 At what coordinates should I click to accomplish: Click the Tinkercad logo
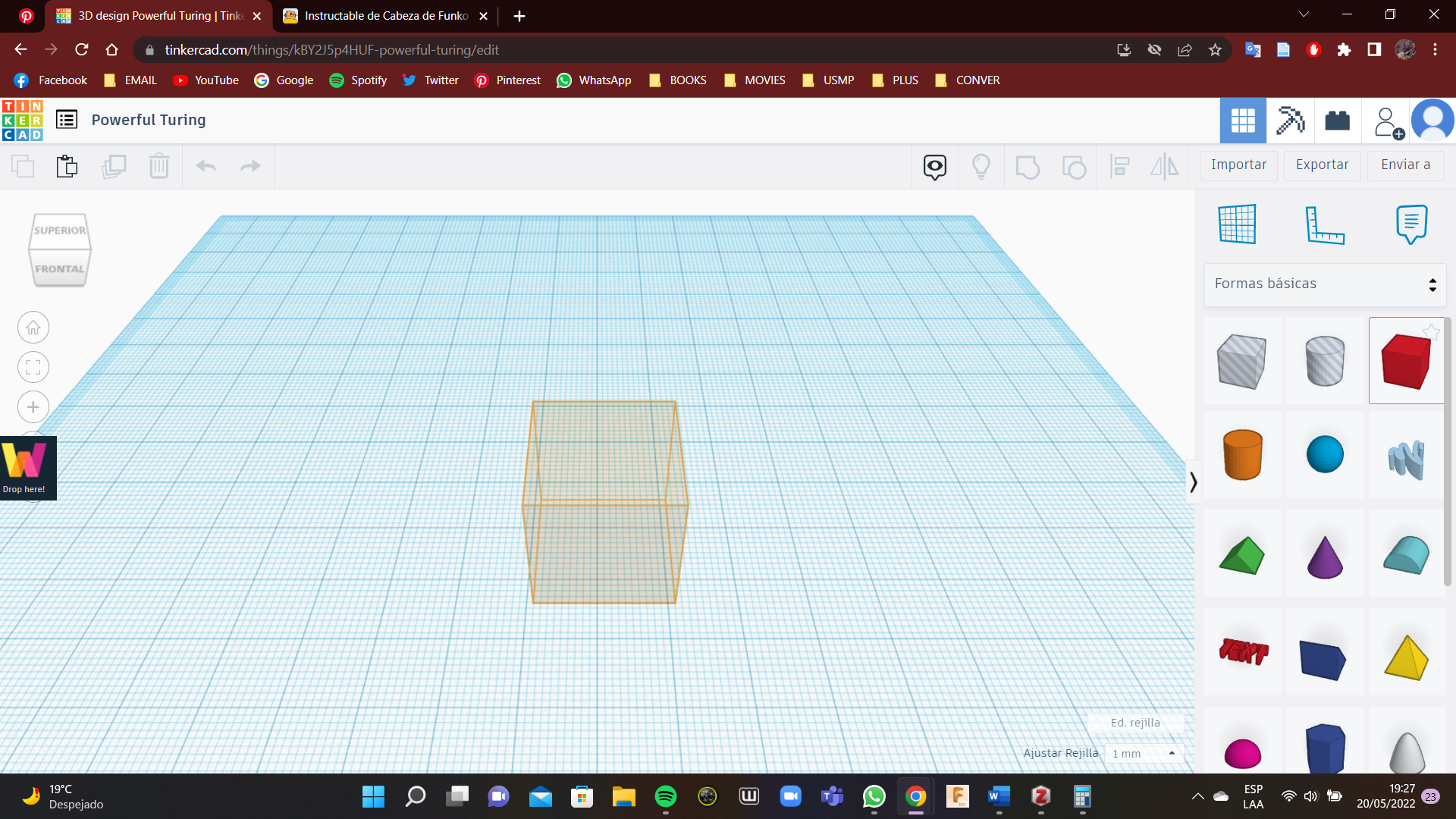click(x=23, y=120)
